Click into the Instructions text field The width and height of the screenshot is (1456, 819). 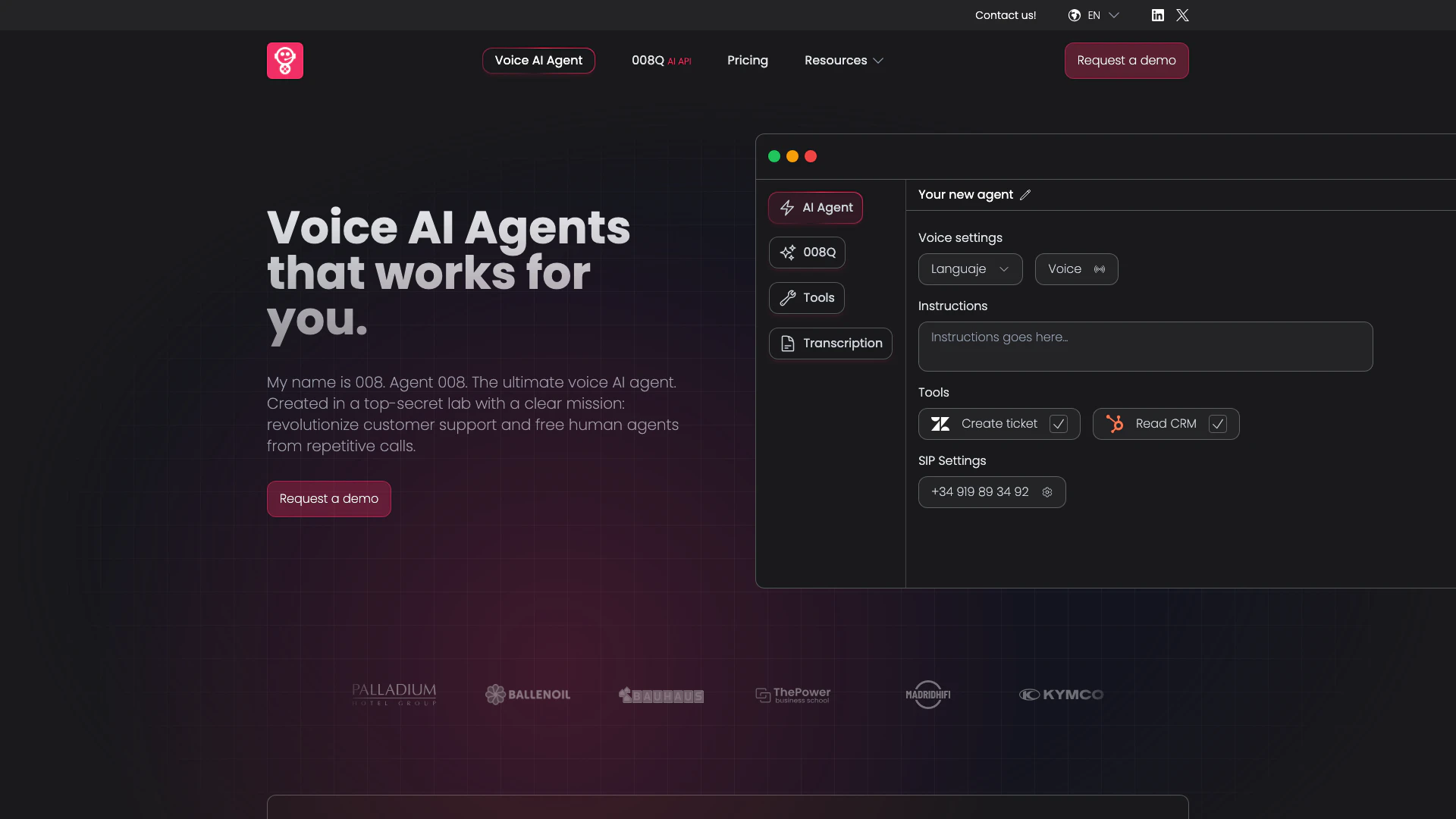pos(1145,347)
